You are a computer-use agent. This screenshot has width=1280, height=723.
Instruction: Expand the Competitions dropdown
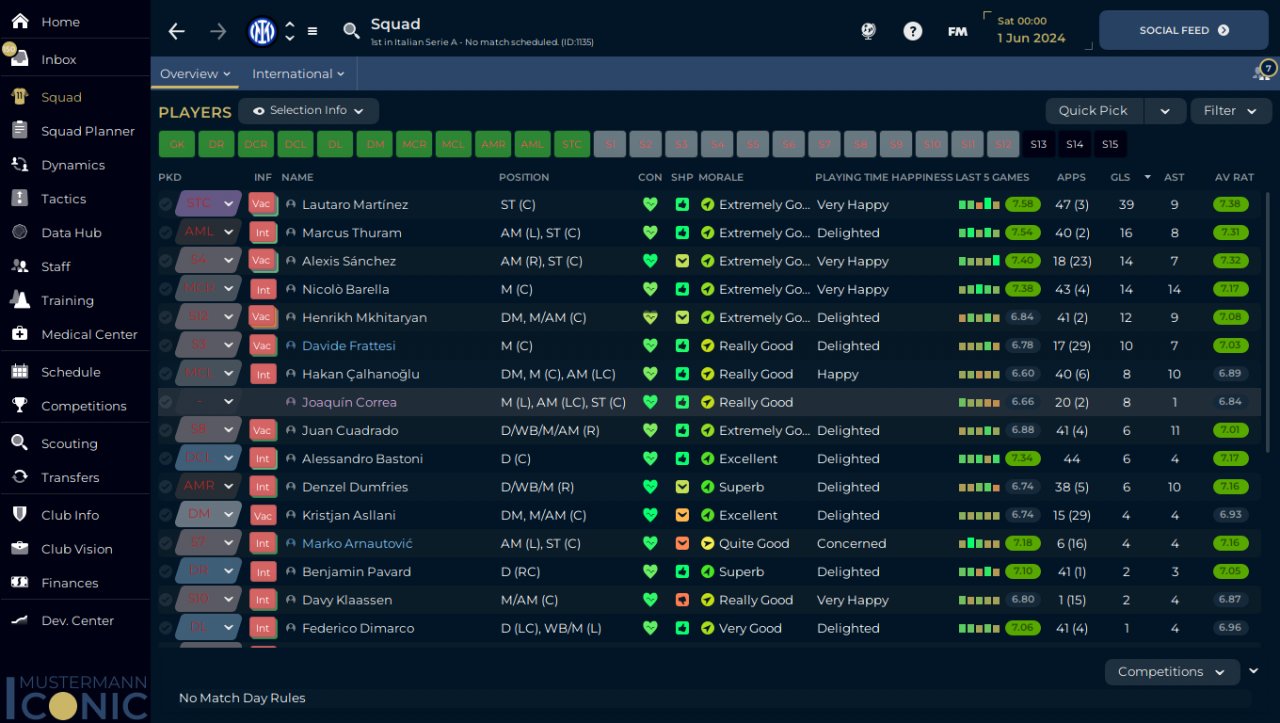click(x=1171, y=672)
